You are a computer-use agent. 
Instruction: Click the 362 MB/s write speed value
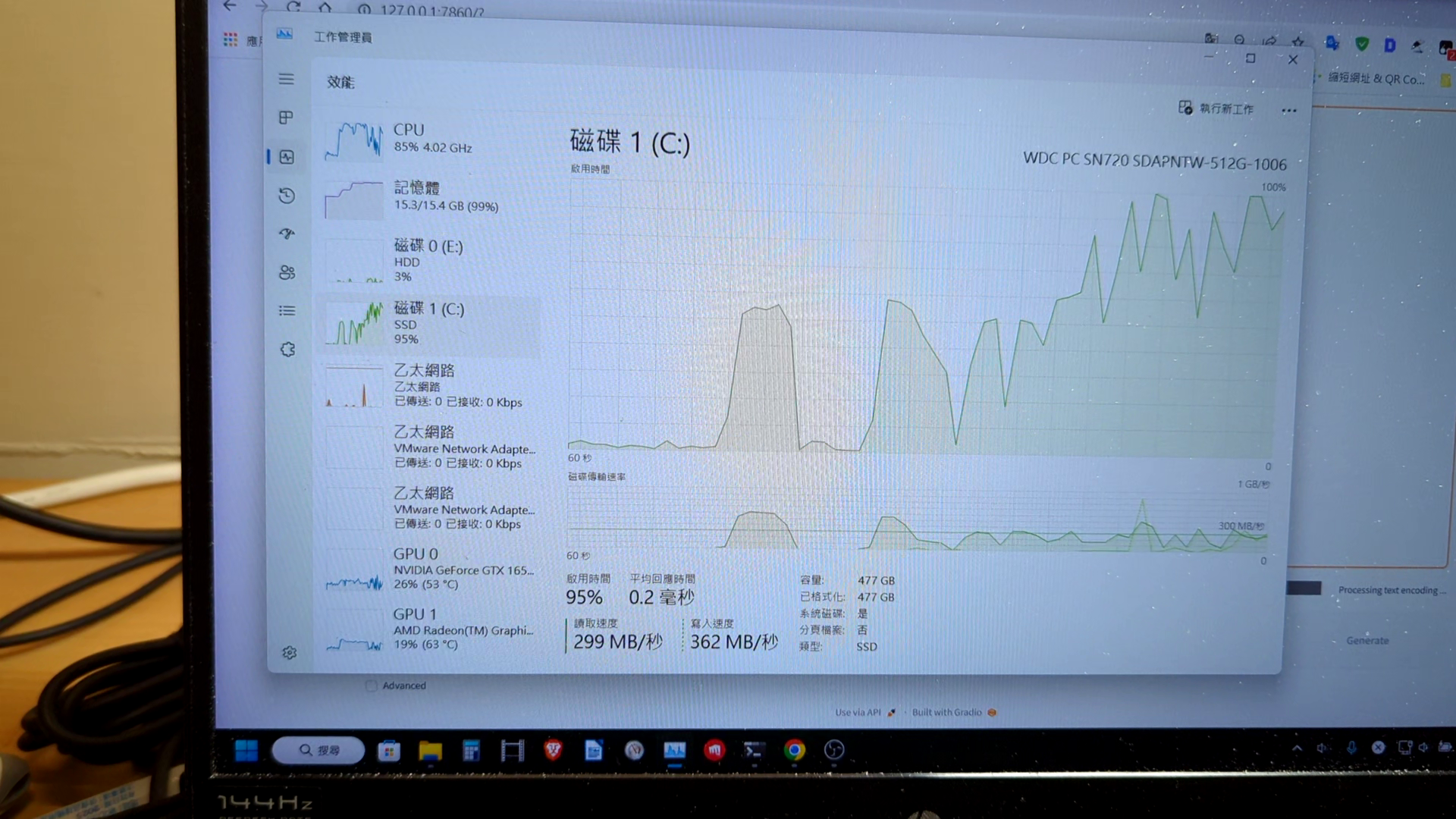coord(734,642)
